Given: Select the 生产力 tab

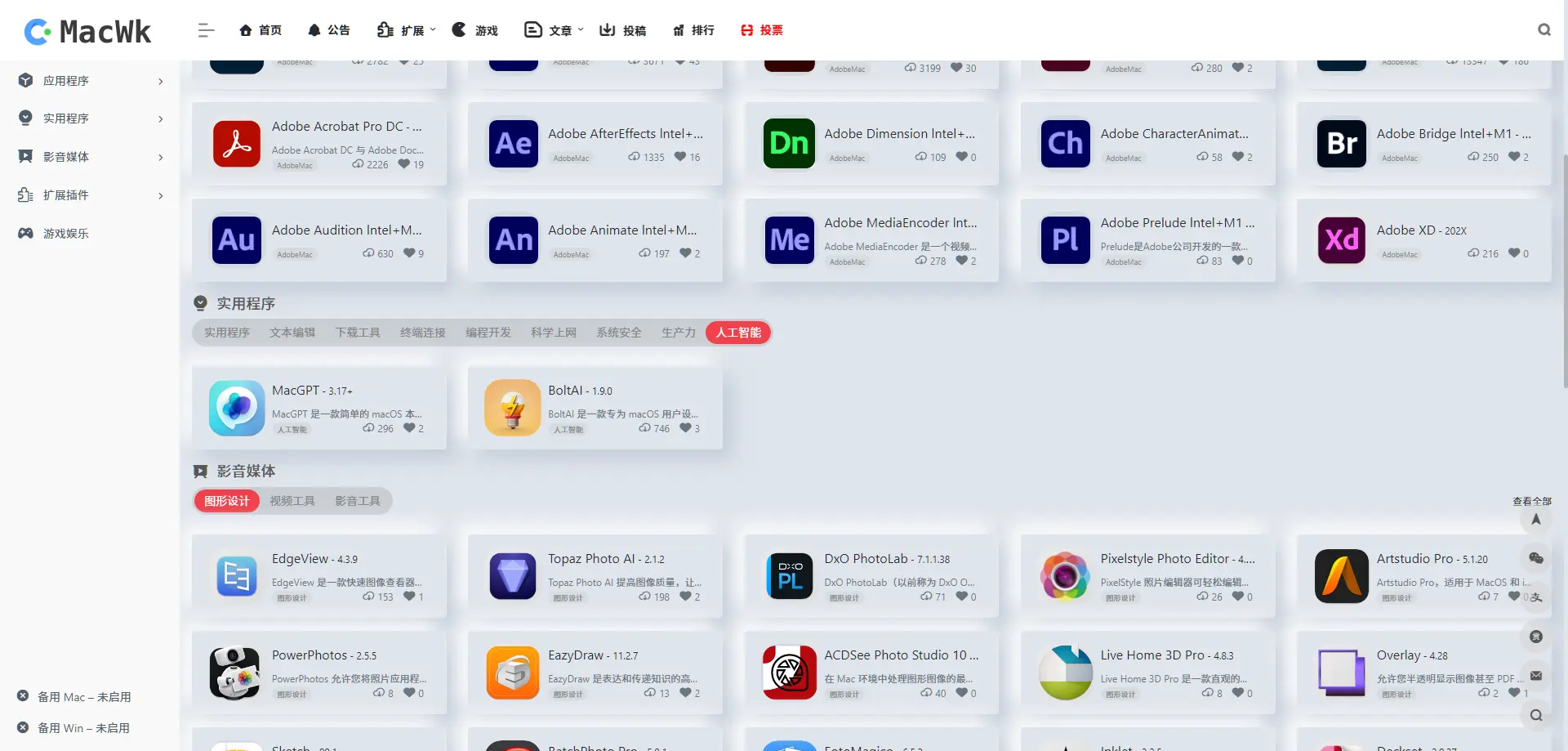Looking at the screenshot, I should [679, 333].
